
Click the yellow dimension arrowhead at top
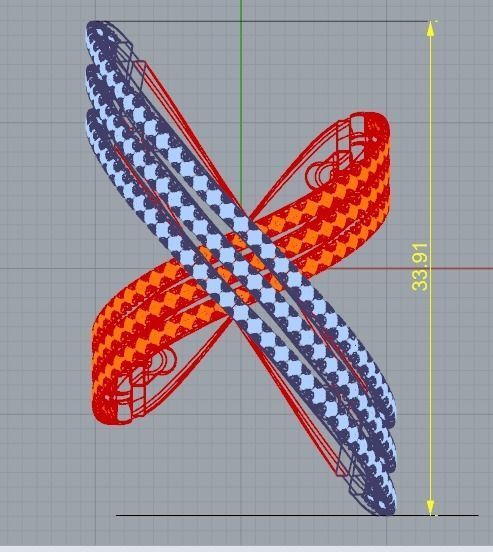click(x=430, y=29)
